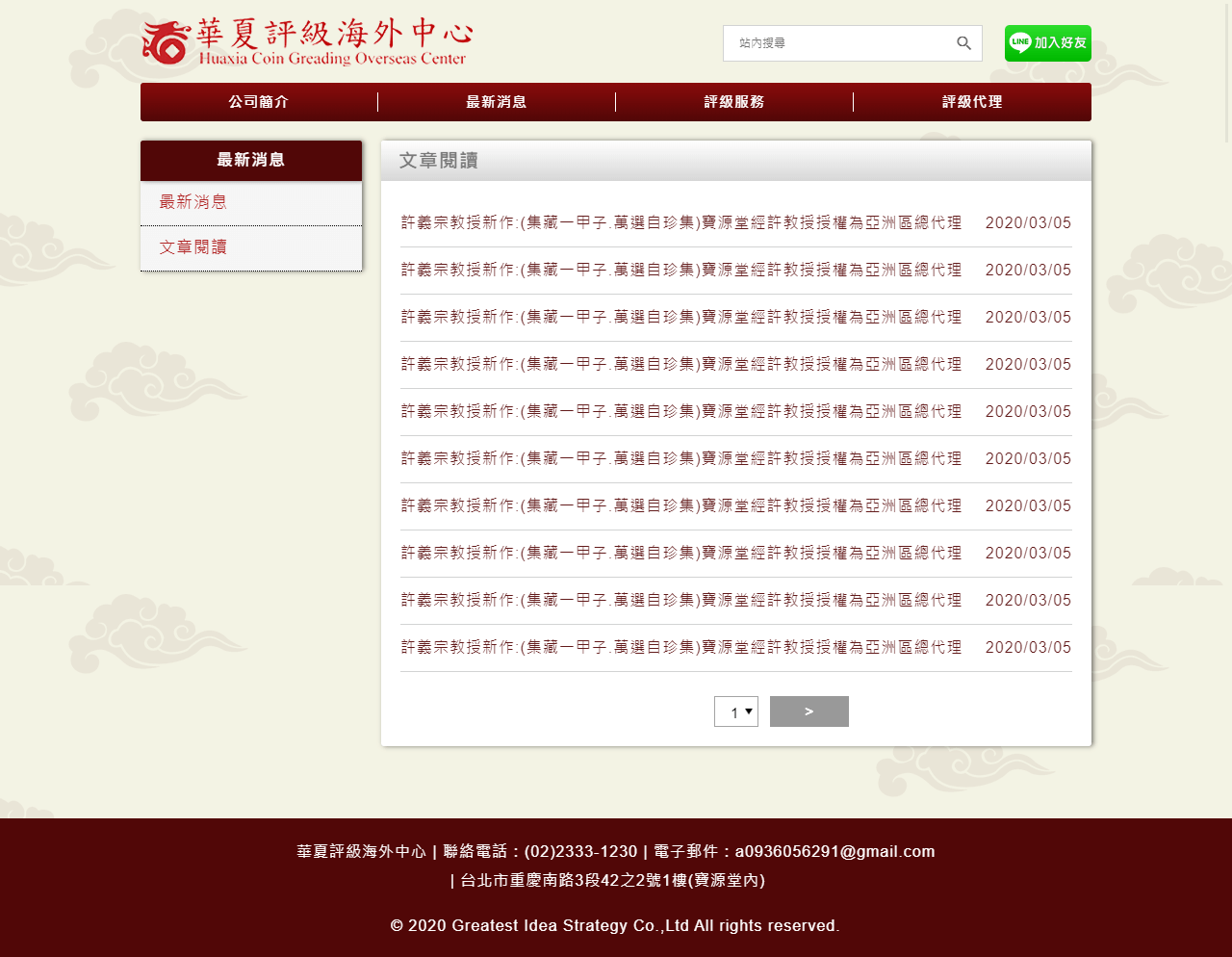
Task: Focus the site search input field
Action: (837, 43)
